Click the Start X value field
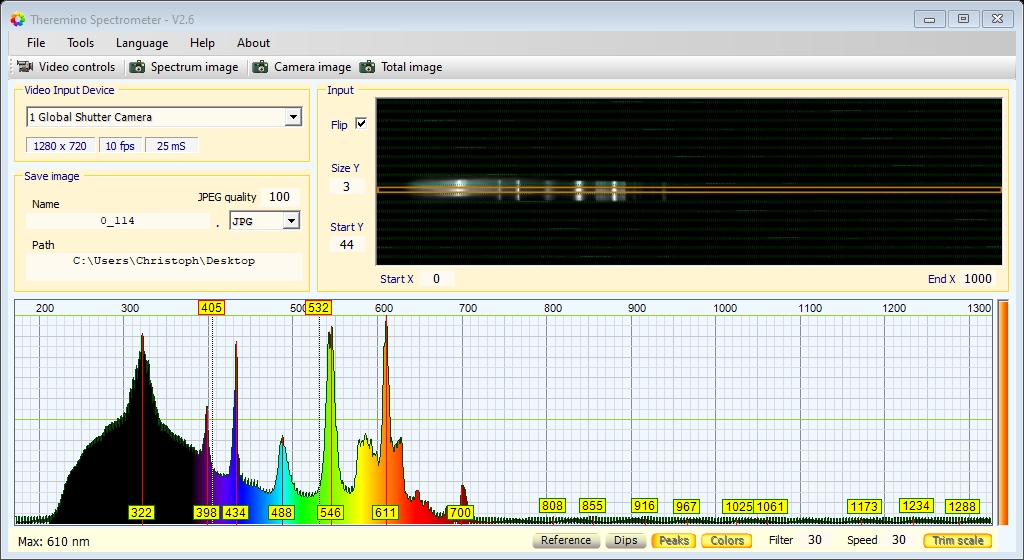 (436, 279)
